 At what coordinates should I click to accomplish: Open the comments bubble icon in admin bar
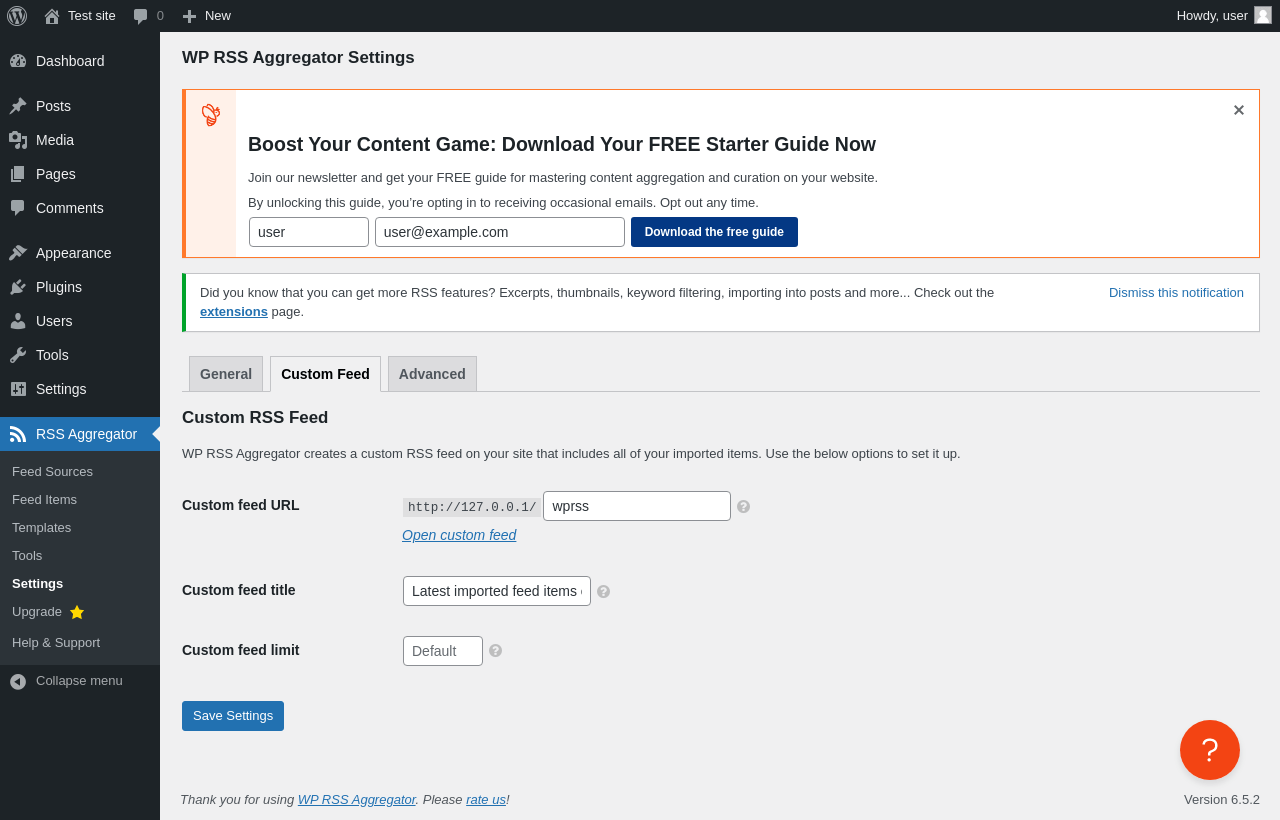(x=141, y=16)
